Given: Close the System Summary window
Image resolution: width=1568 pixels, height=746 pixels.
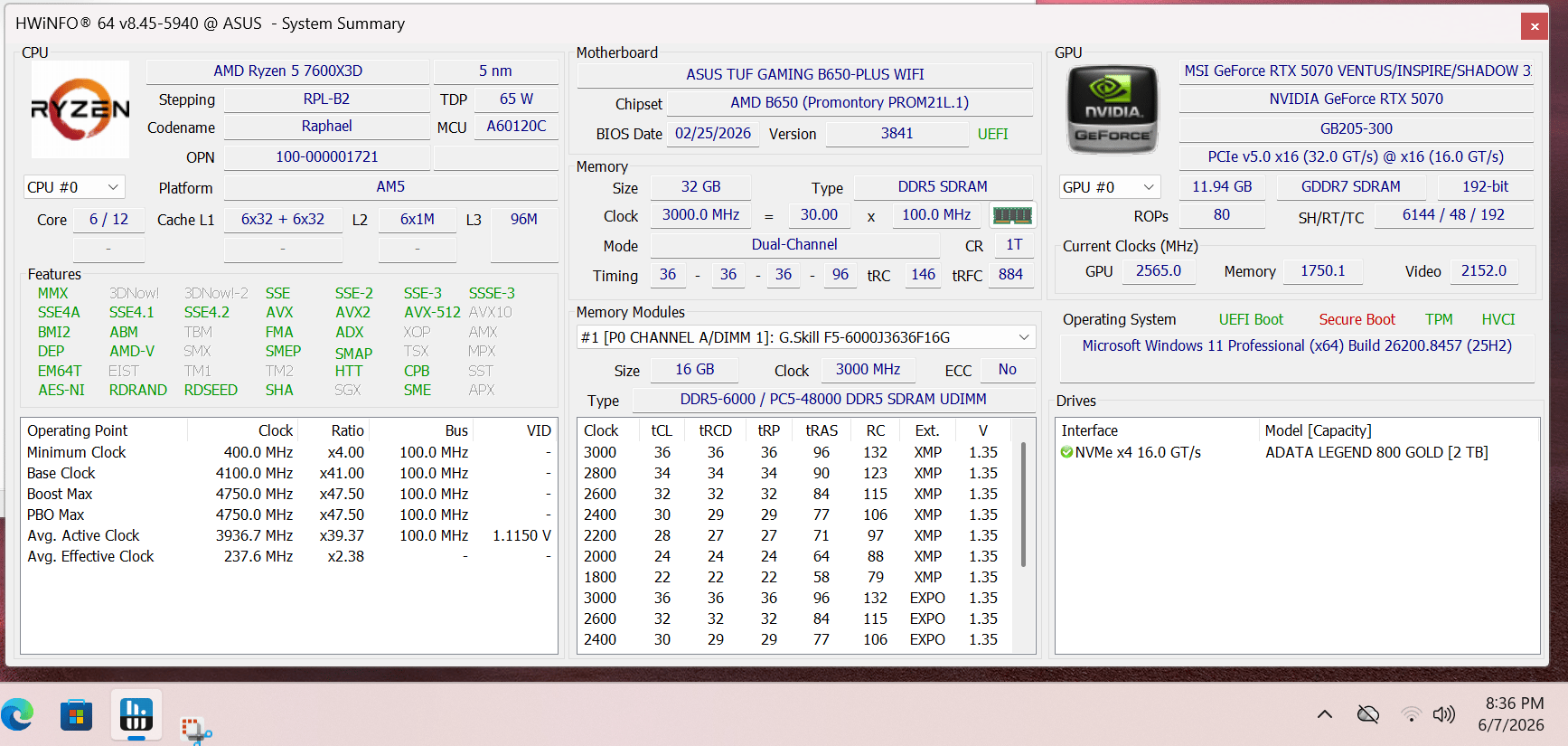Looking at the screenshot, I should [1535, 26].
